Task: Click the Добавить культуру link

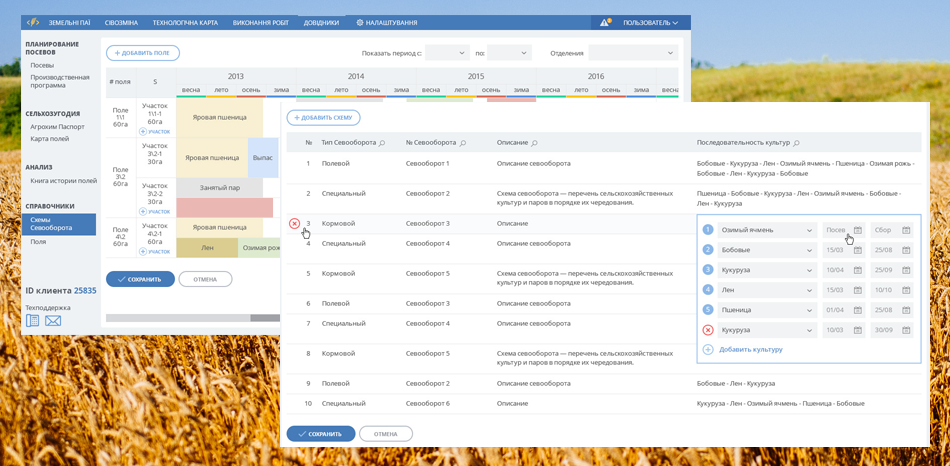Action: click(x=751, y=350)
